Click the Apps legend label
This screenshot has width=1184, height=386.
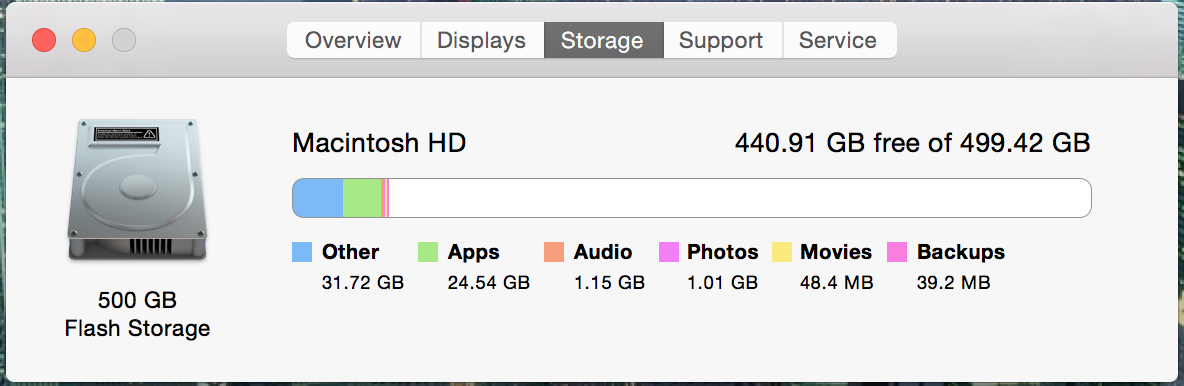473,252
